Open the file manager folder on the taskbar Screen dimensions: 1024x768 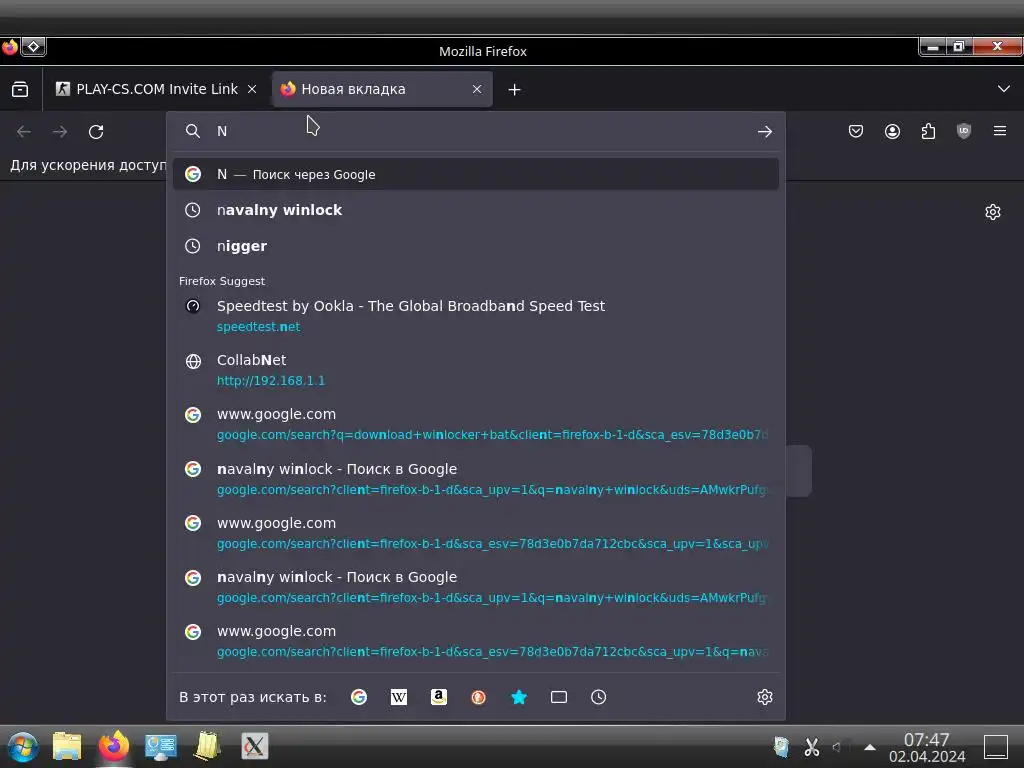(x=67, y=746)
